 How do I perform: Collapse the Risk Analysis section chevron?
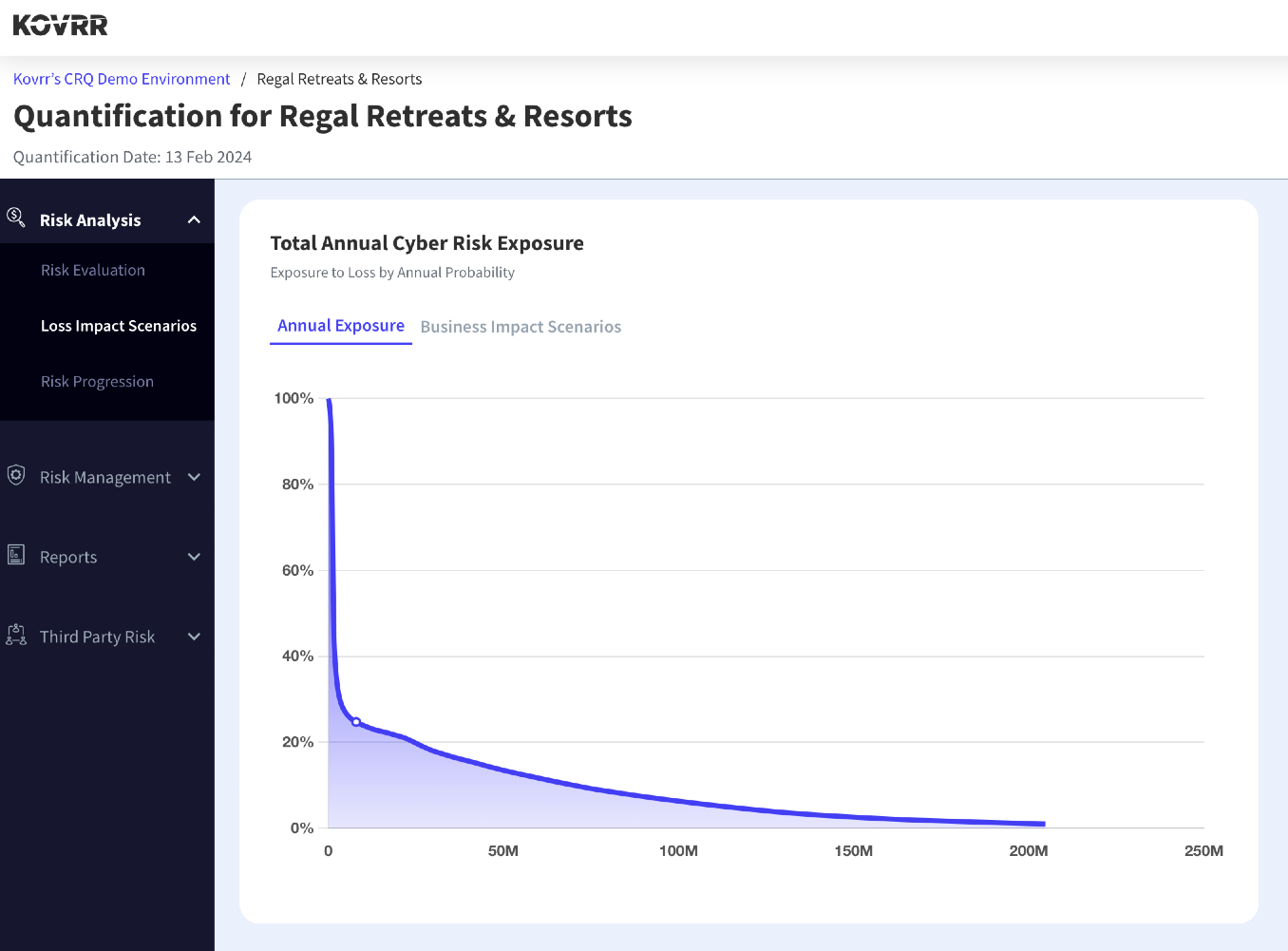tap(194, 219)
